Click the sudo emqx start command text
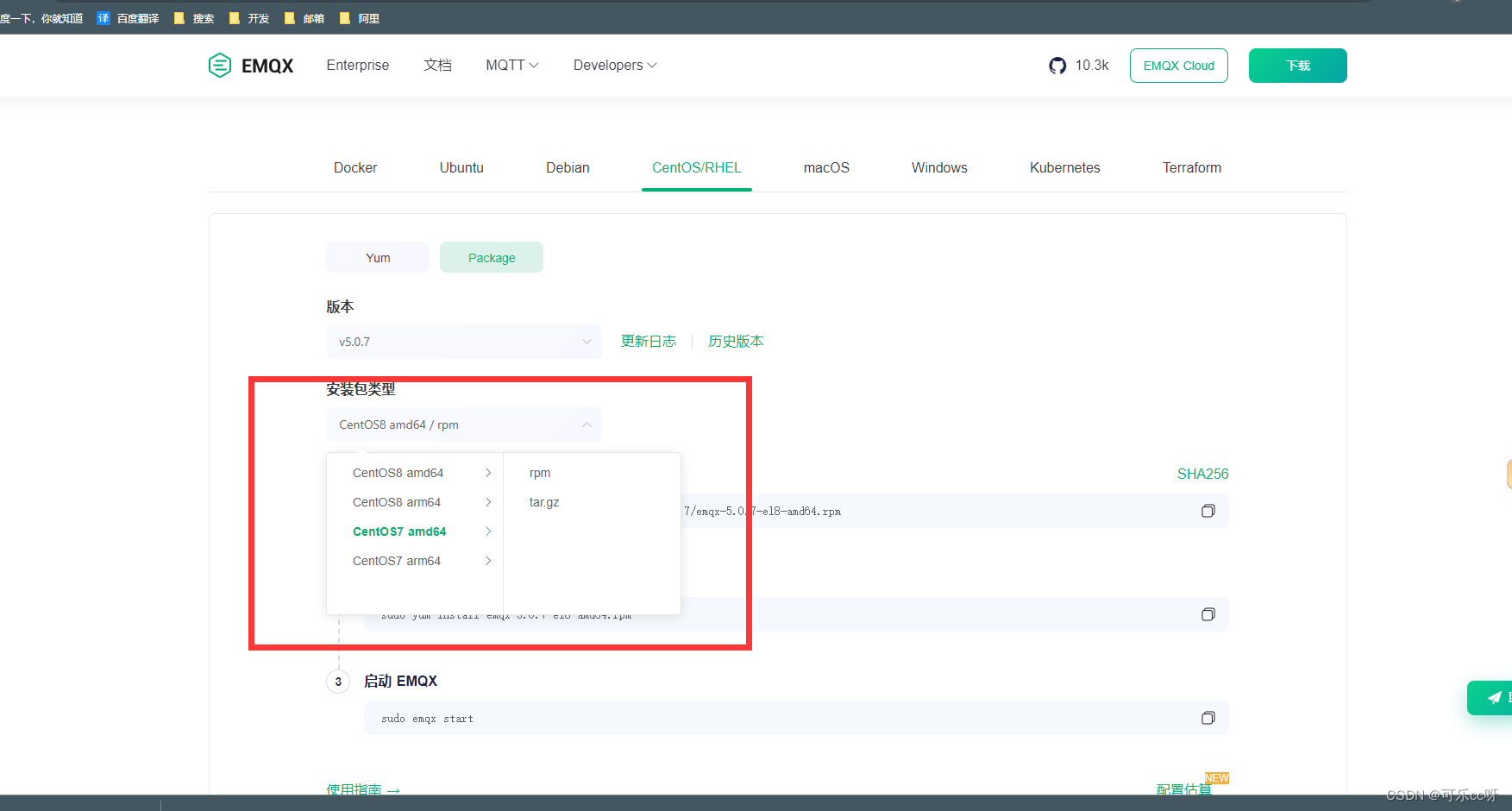The image size is (1512, 811). (x=427, y=719)
